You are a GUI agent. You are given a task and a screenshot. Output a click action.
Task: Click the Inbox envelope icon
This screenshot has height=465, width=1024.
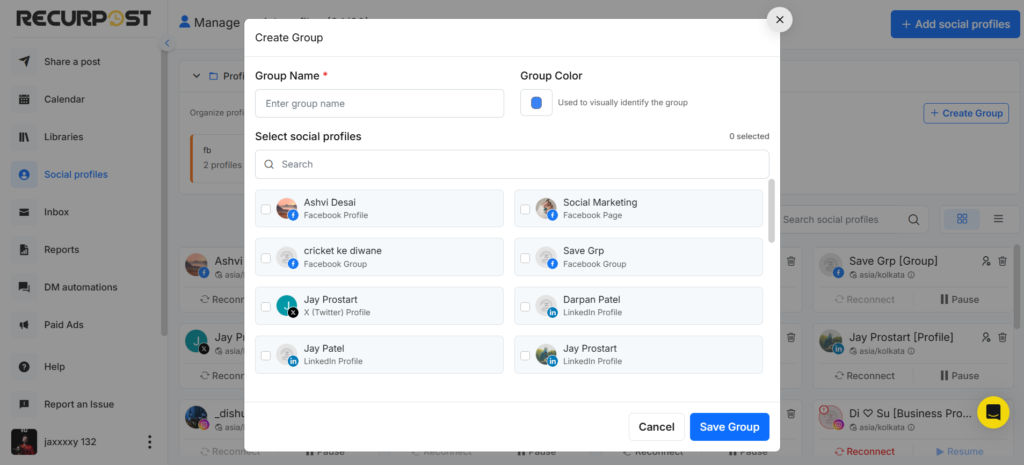coord(24,212)
